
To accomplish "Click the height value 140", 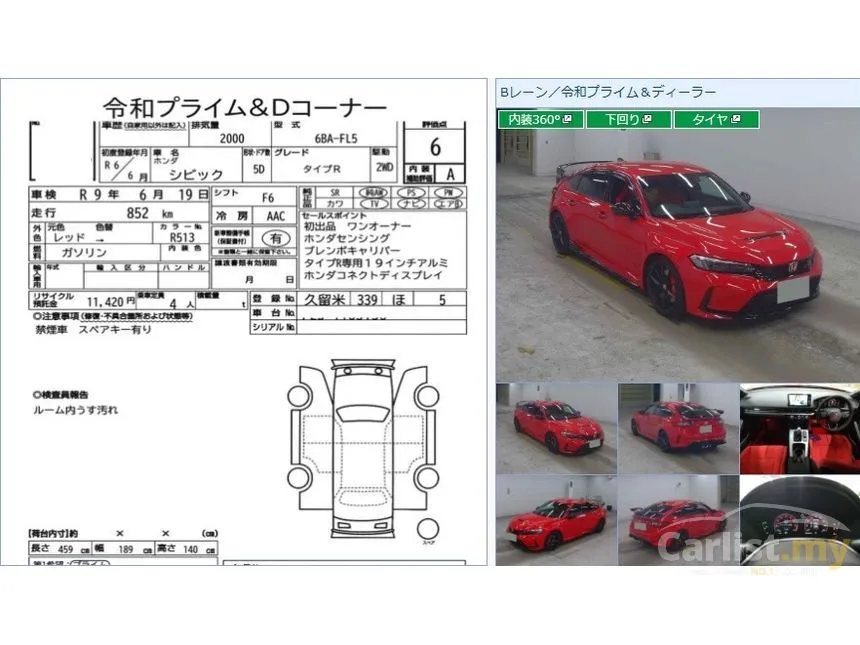I will [190, 548].
